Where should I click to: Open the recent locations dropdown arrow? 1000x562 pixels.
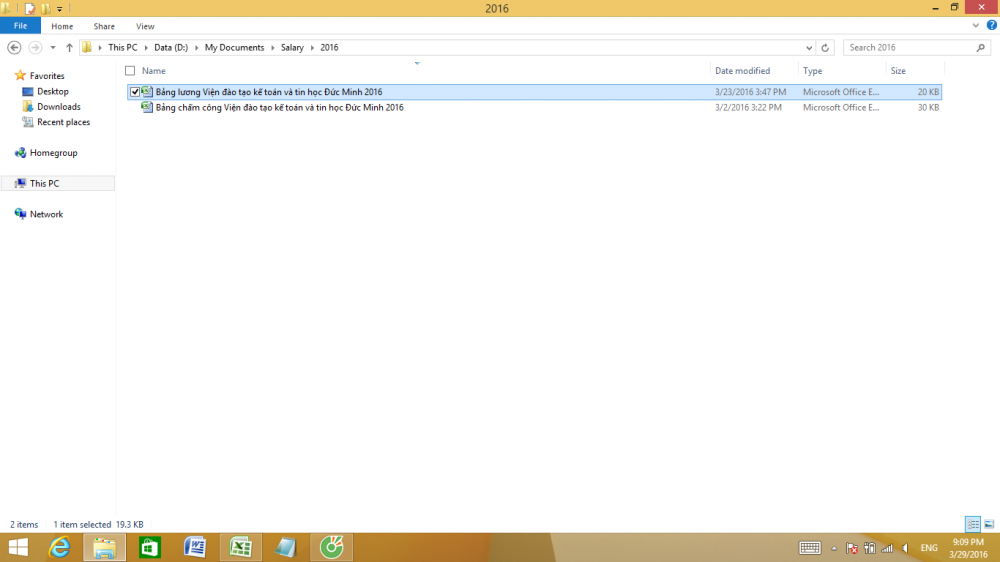click(53, 47)
